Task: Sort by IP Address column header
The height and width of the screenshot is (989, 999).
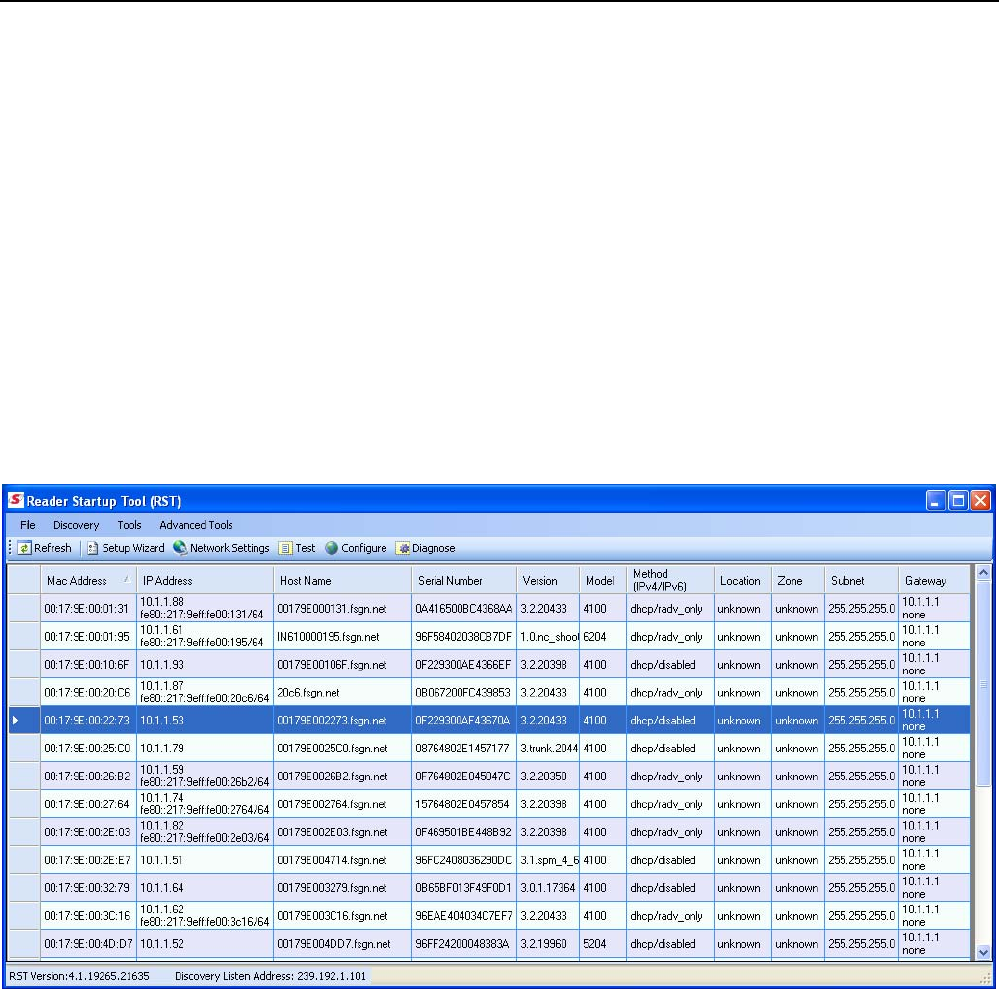Action: (205, 581)
